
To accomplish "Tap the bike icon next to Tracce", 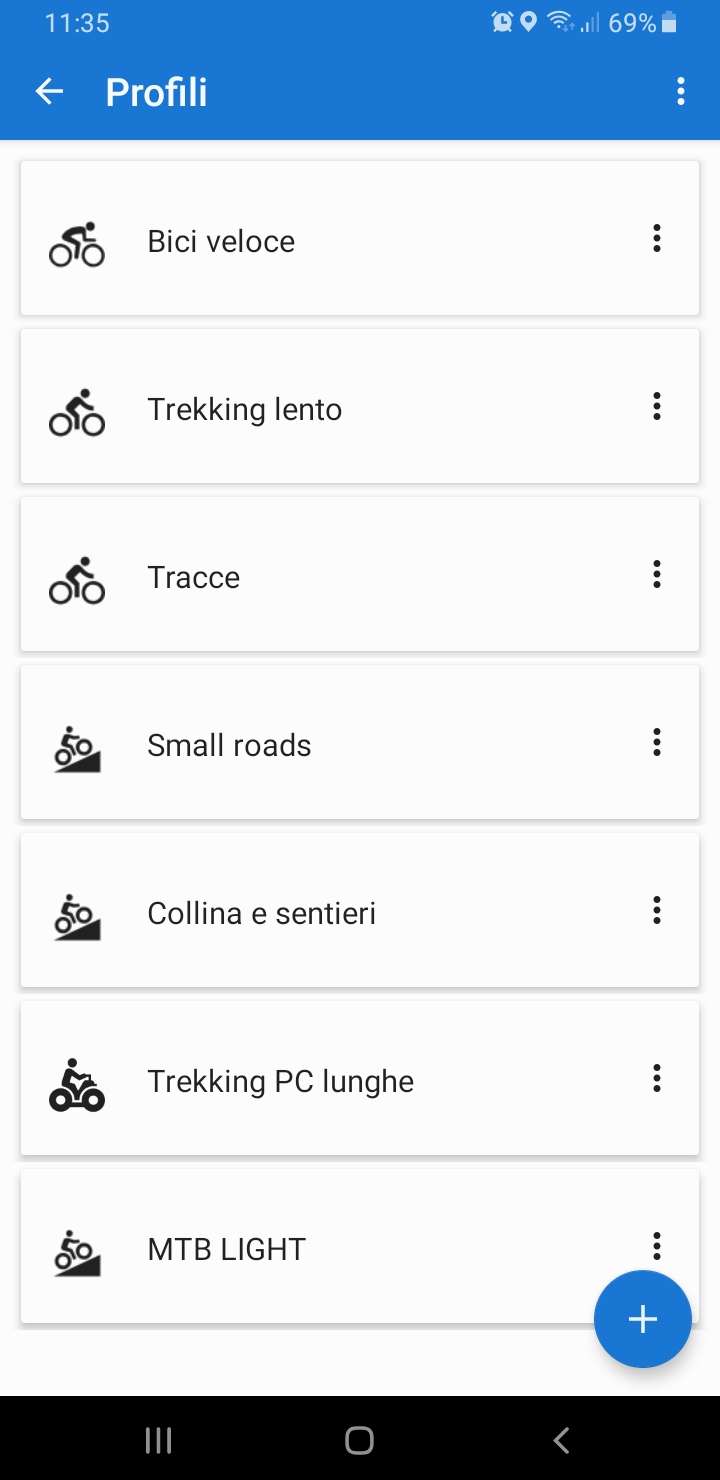I will click(x=77, y=579).
